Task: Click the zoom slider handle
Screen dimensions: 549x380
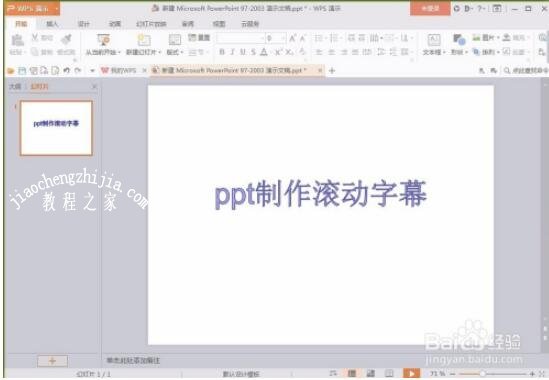Action: click(482, 374)
